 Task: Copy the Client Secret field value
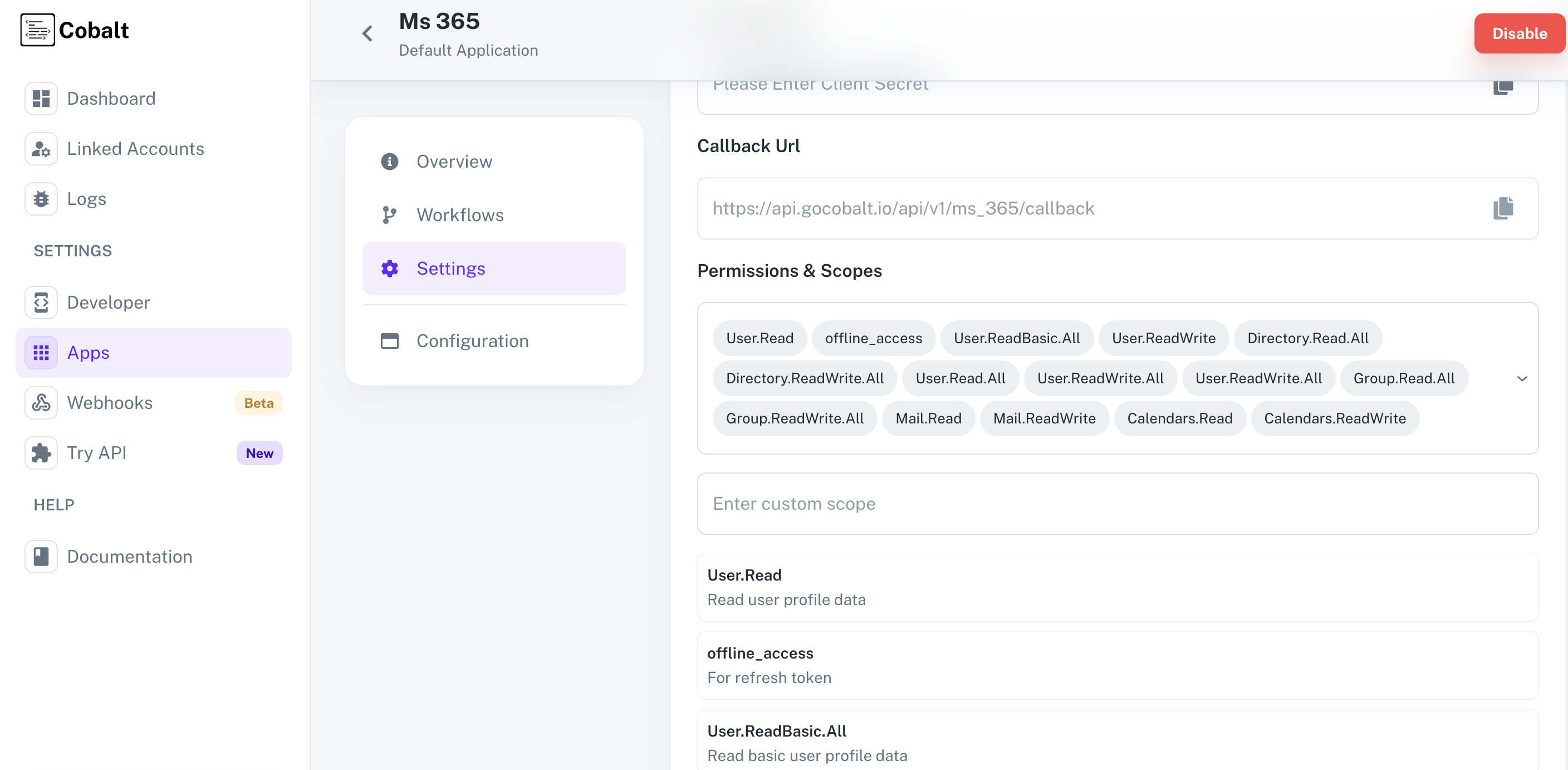[1502, 87]
